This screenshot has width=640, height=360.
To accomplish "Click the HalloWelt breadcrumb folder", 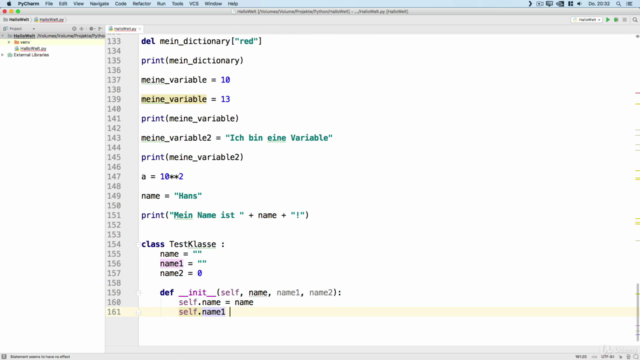I will pyautogui.click(x=16, y=20).
